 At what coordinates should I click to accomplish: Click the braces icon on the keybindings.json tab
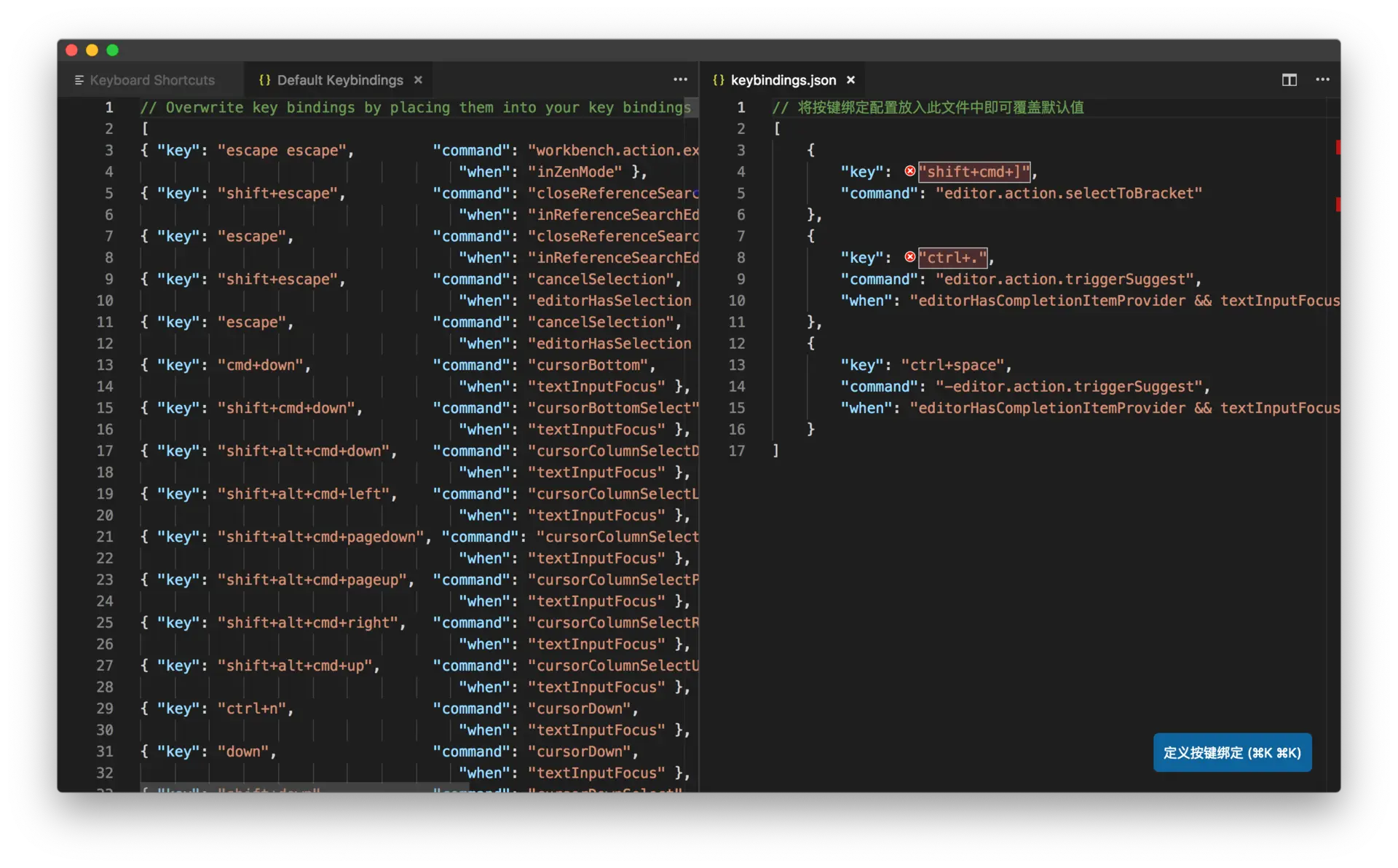[718, 80]
